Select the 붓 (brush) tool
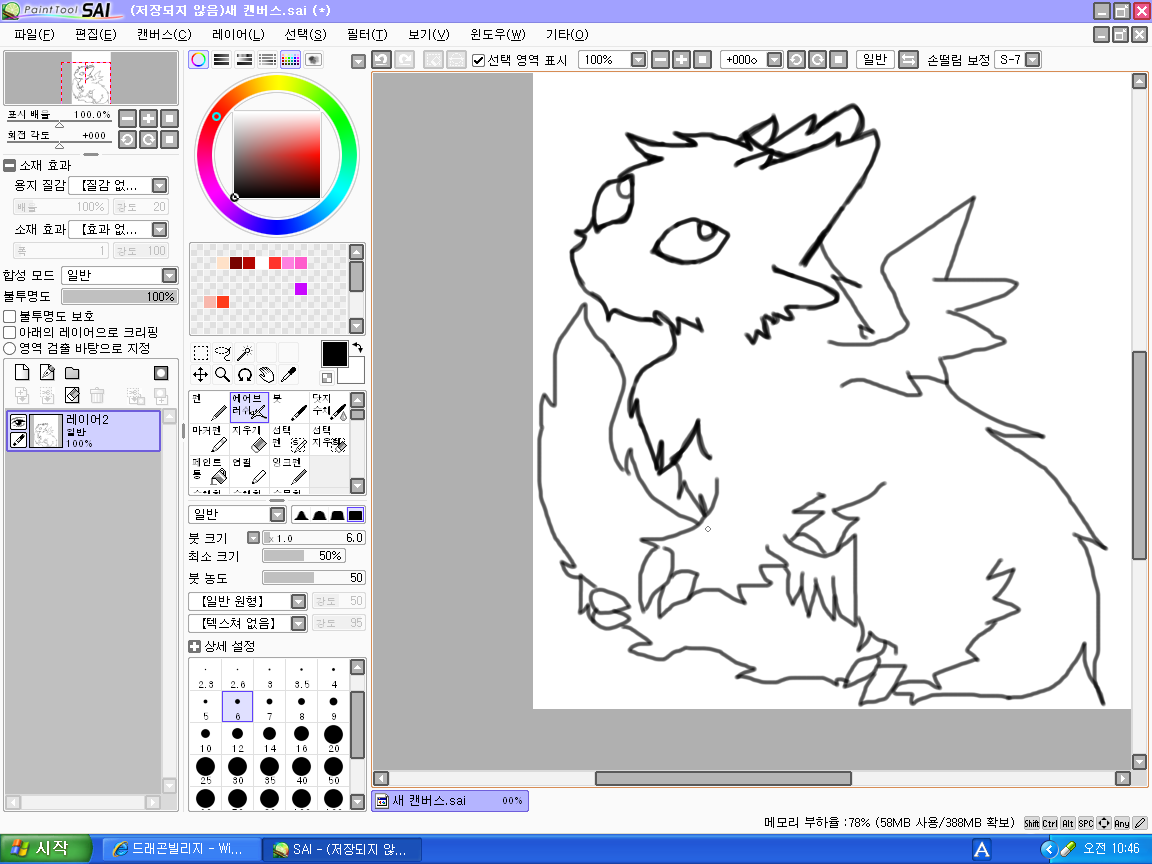The image size is (1152, 864). pyautogui.click(x=289, y=407)
